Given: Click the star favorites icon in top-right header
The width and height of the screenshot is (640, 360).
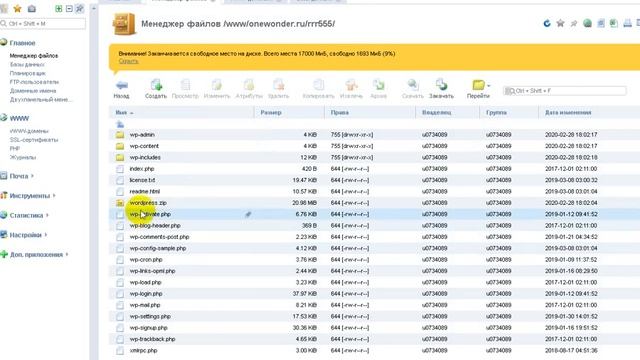Looking at the screenshot, I should coord(560,24).
